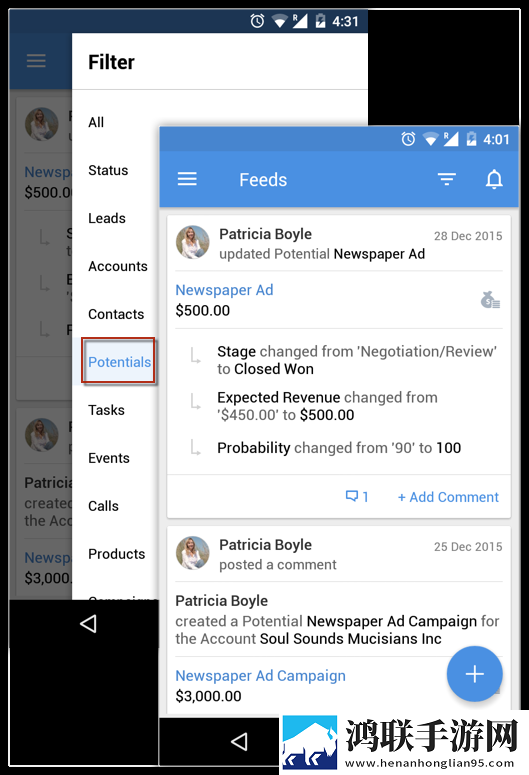Tap the blue floating plus button
Screen dimensions: 529x775
475,674
